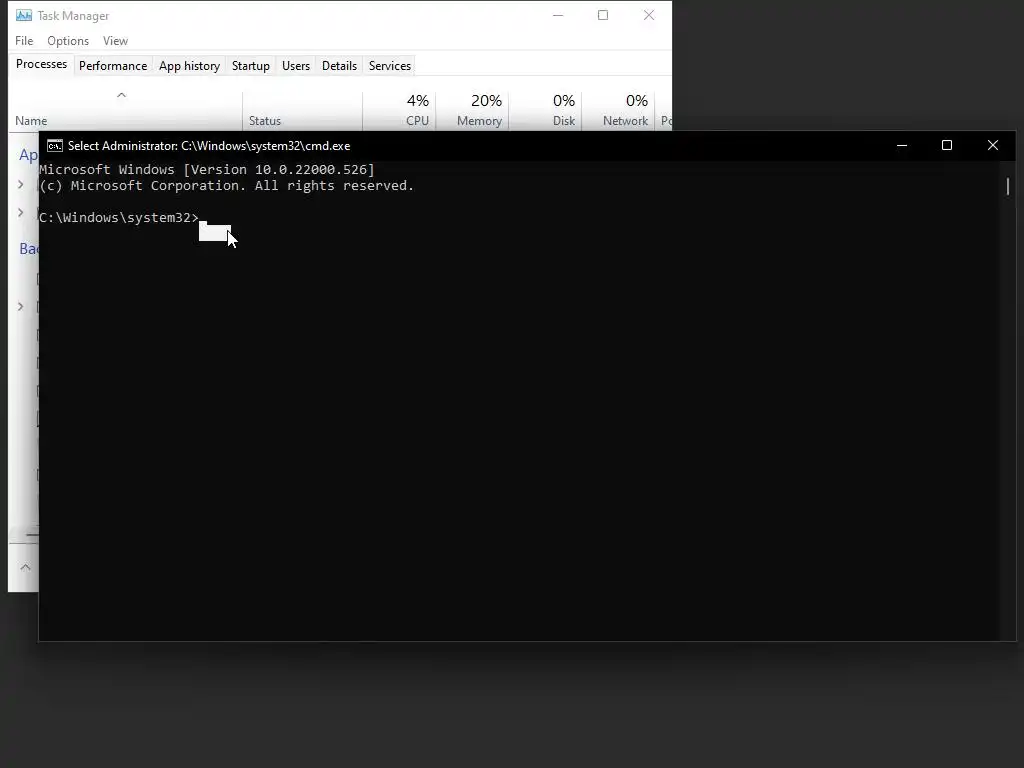Open the Options menu in Task Manager
Image resolution: width=1024 pixels, height=768 pixels.
click(68, 40)
